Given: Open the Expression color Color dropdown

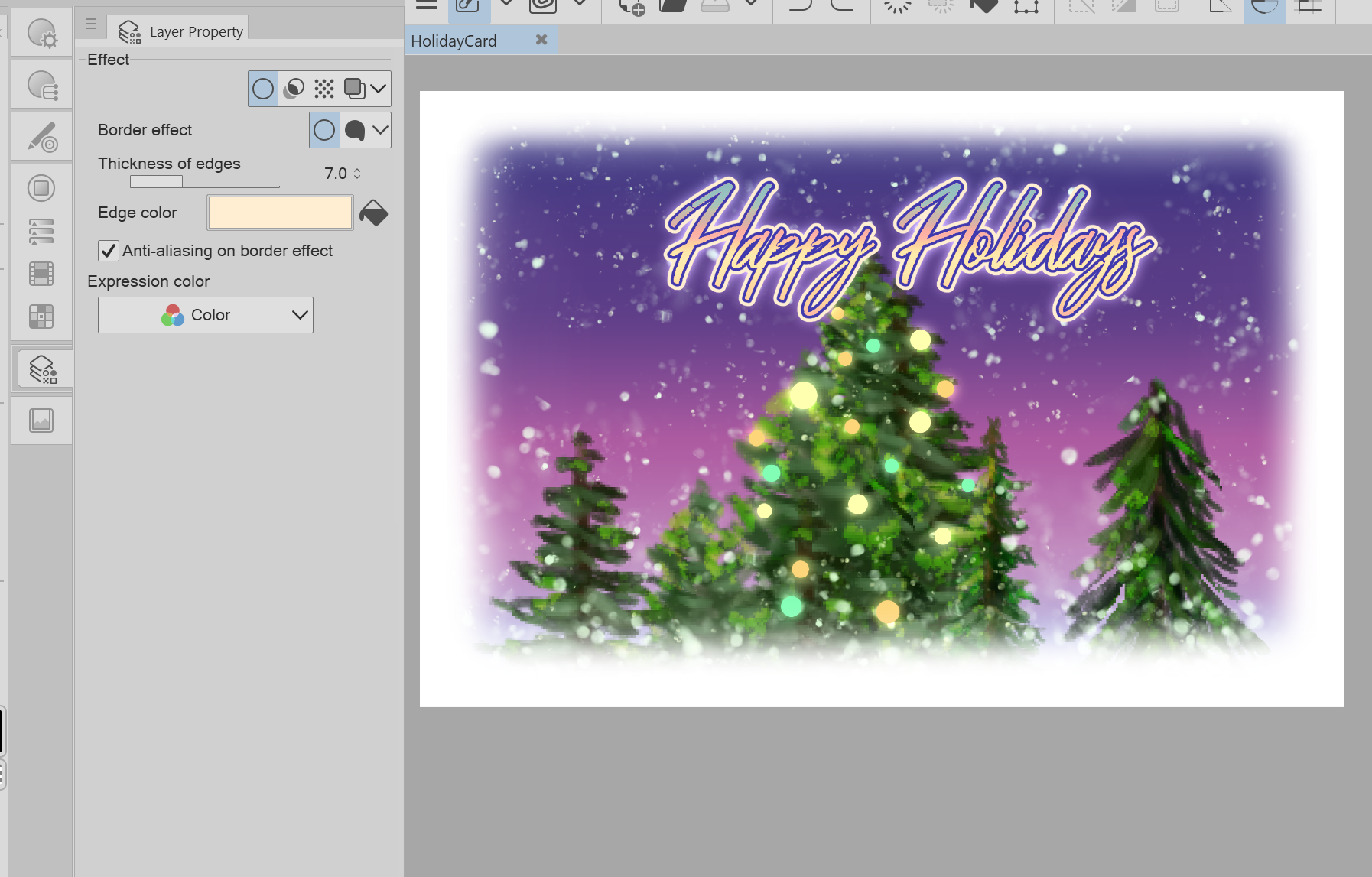Looking at the screenshot, I should pyautogui.click(x=206, y=315).
